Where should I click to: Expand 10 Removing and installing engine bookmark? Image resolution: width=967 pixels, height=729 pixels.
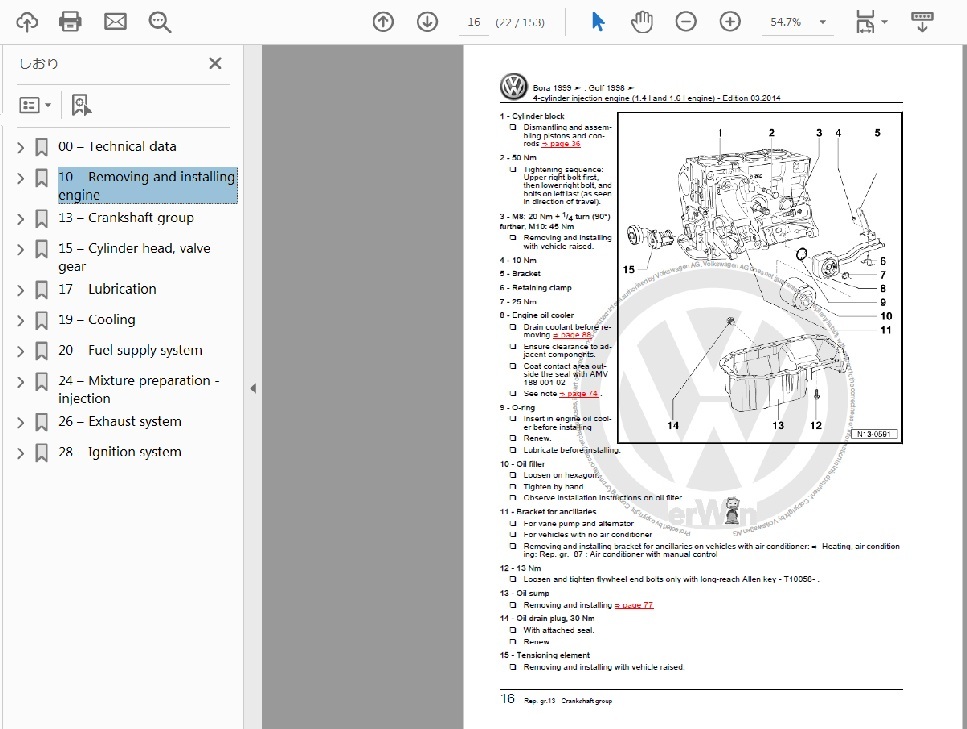coord(20,178)
